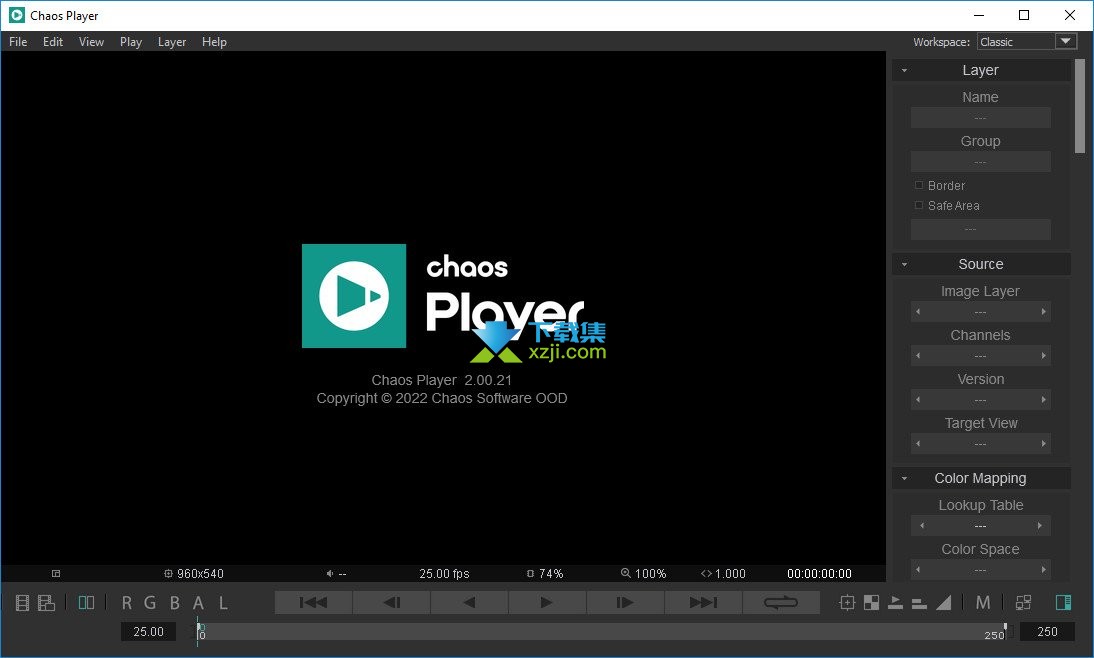Toggle the teal two-pane compare view icon

pyautogui.click(x=87, y=602)
